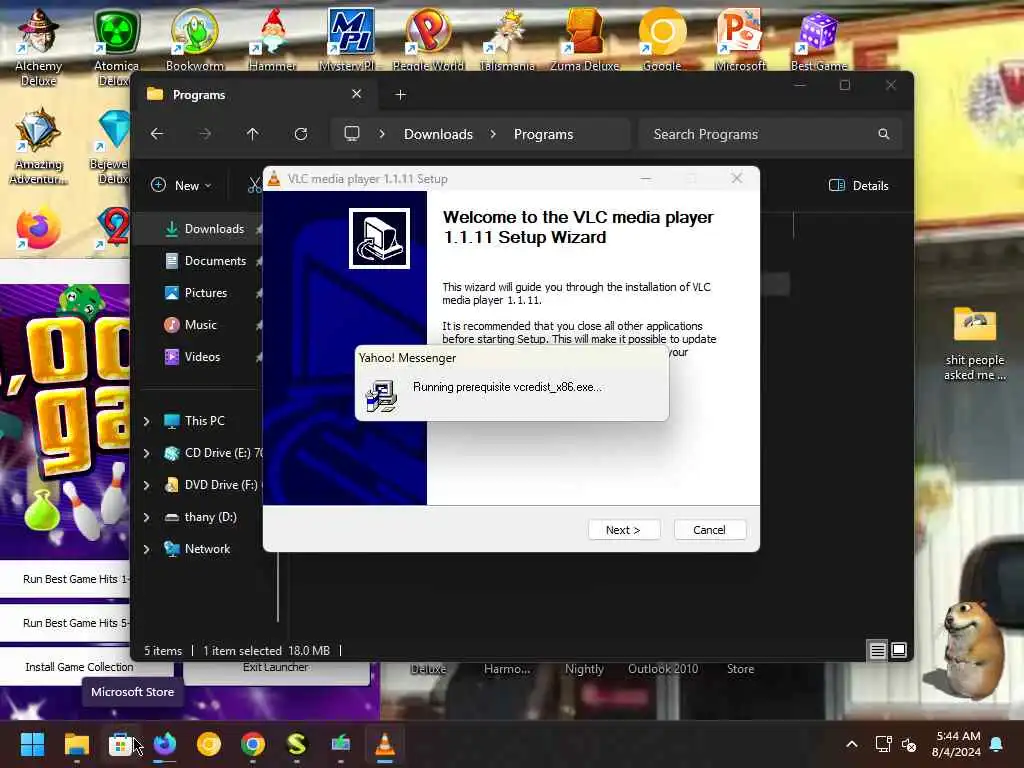The width and height of the screenshot is (1024, 768).
Task: Expand DVD Drive (F:) tree node
Action: [x=147, y=485]
